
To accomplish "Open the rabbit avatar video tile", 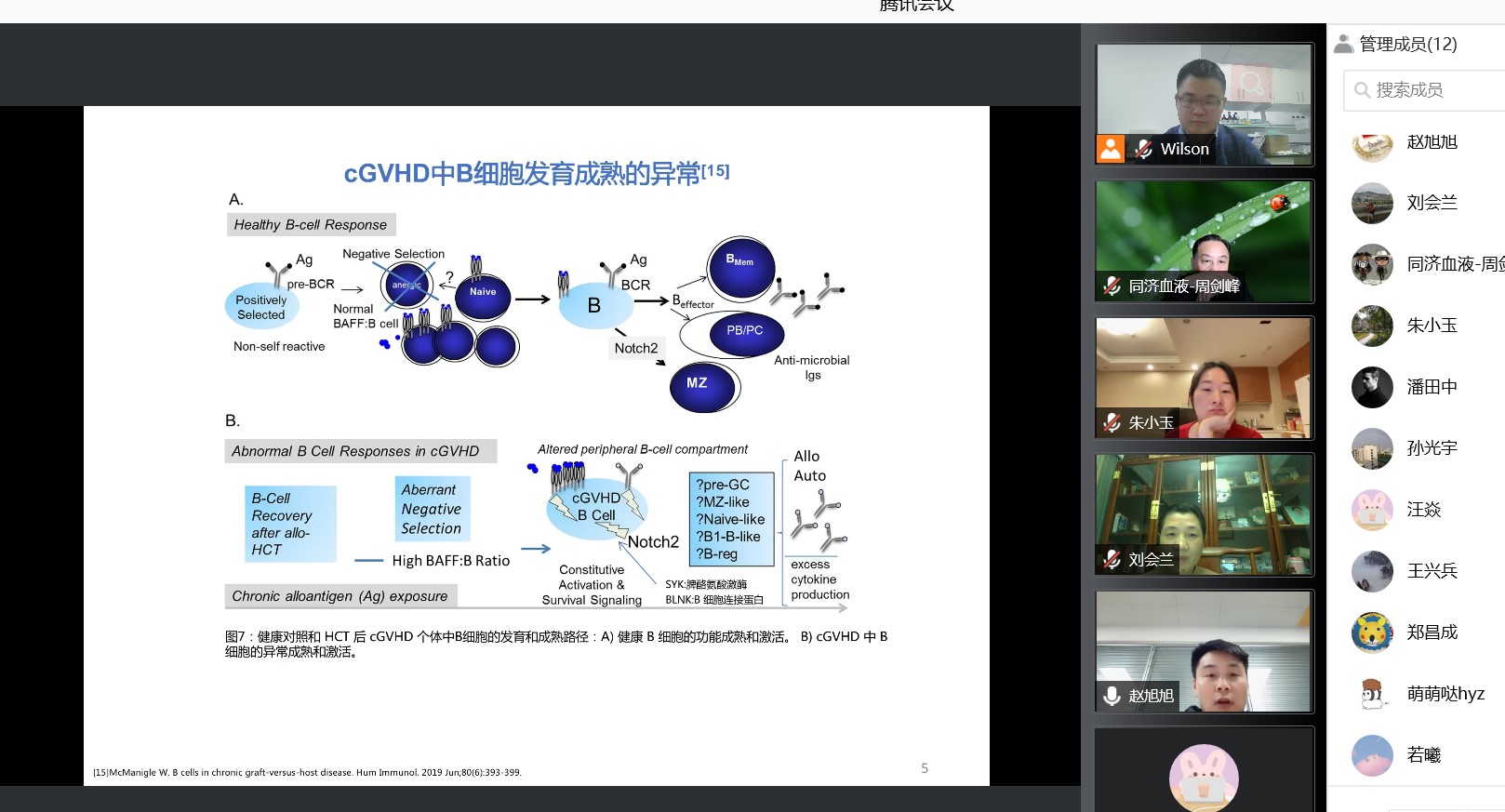I will pos(1204,774).
